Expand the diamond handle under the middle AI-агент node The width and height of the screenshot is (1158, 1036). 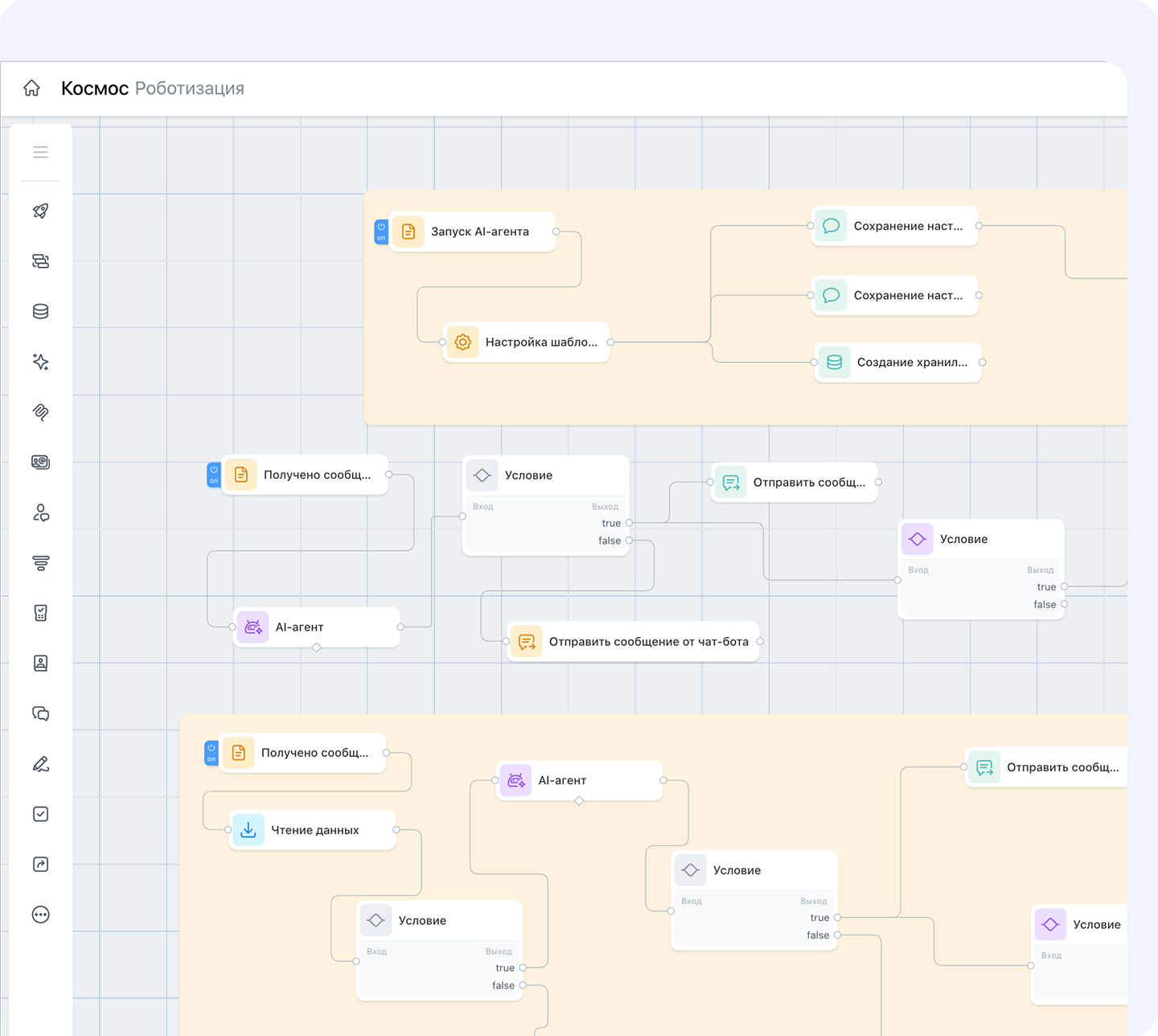(317, 647)
